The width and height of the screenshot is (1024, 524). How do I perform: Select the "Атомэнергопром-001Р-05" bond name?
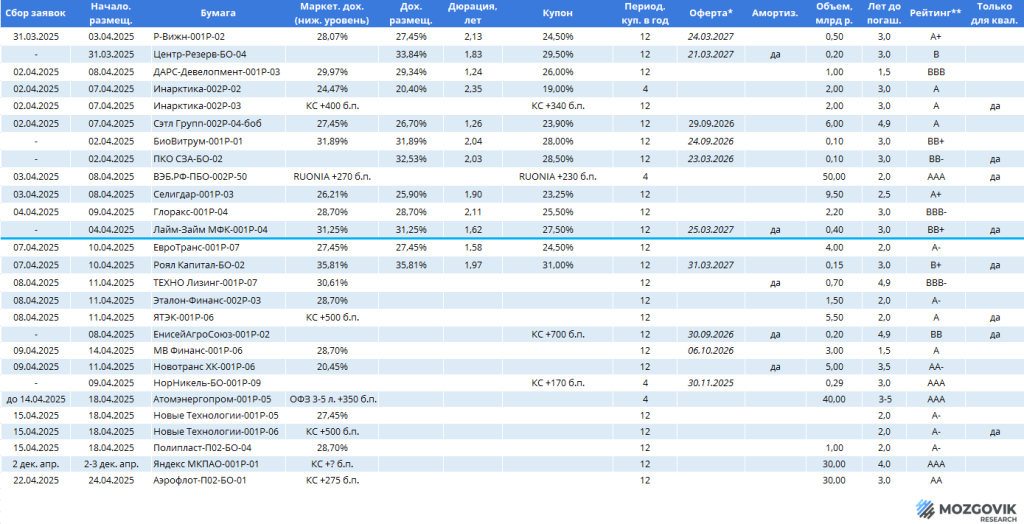(212, 399)
